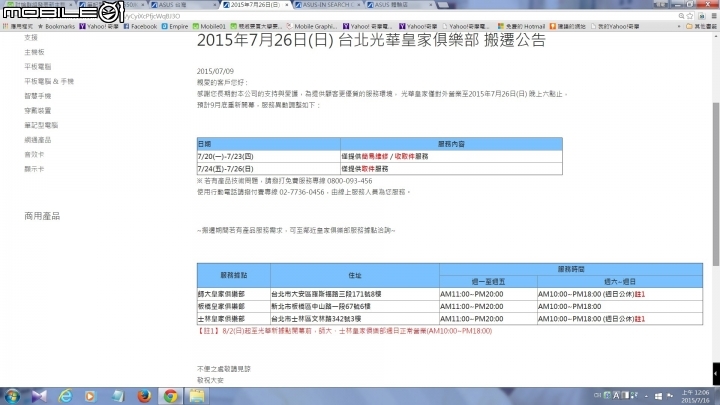Click the input method A icon in tray
720x405 pixels.
coord(616,395)
